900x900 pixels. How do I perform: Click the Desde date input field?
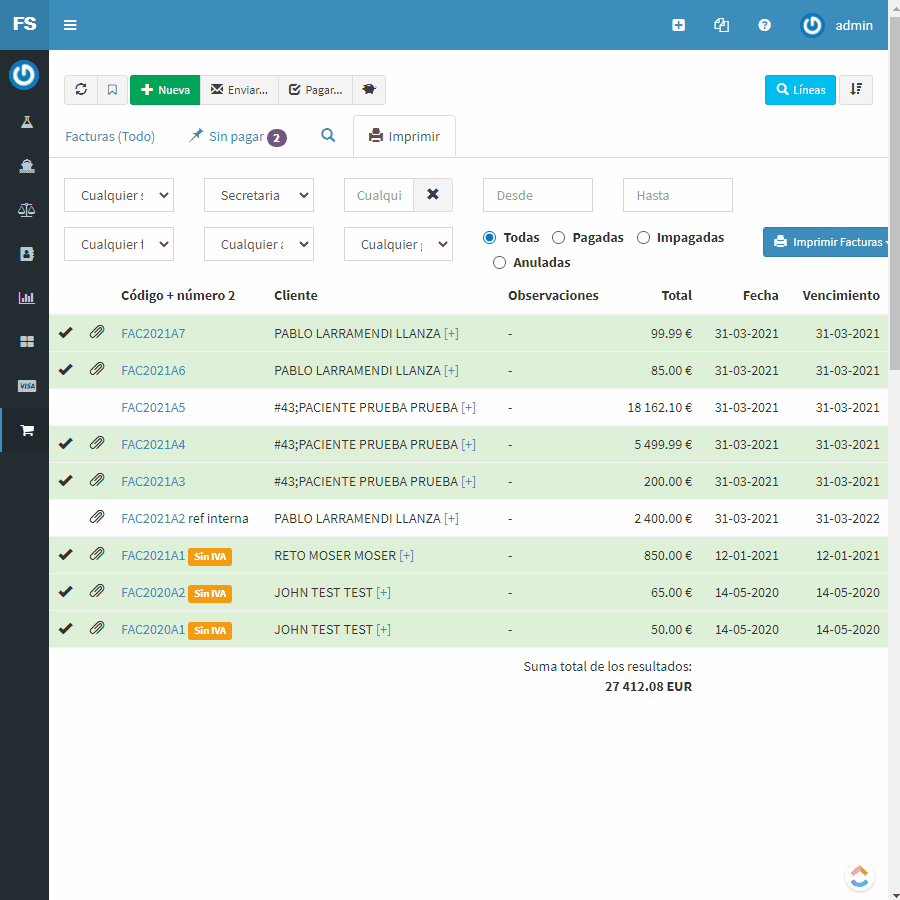pyautogui.click(x=537, y=195)
